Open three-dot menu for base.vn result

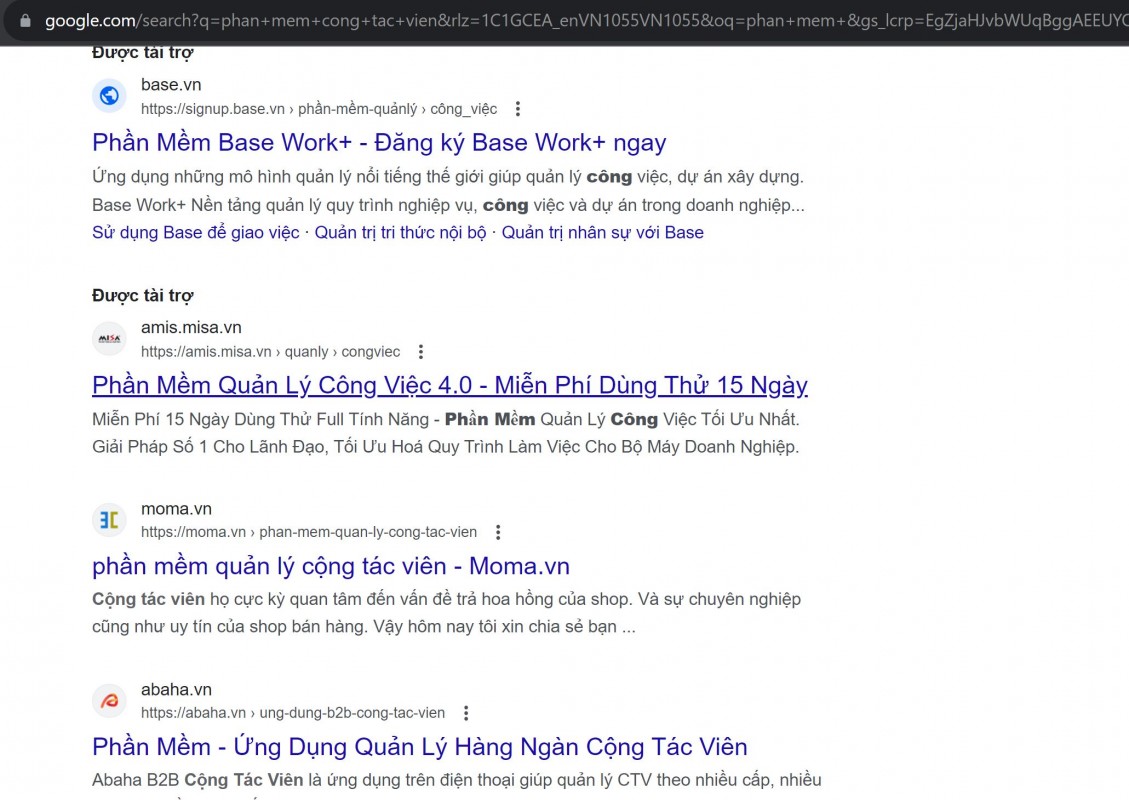(x=518, y=109)
